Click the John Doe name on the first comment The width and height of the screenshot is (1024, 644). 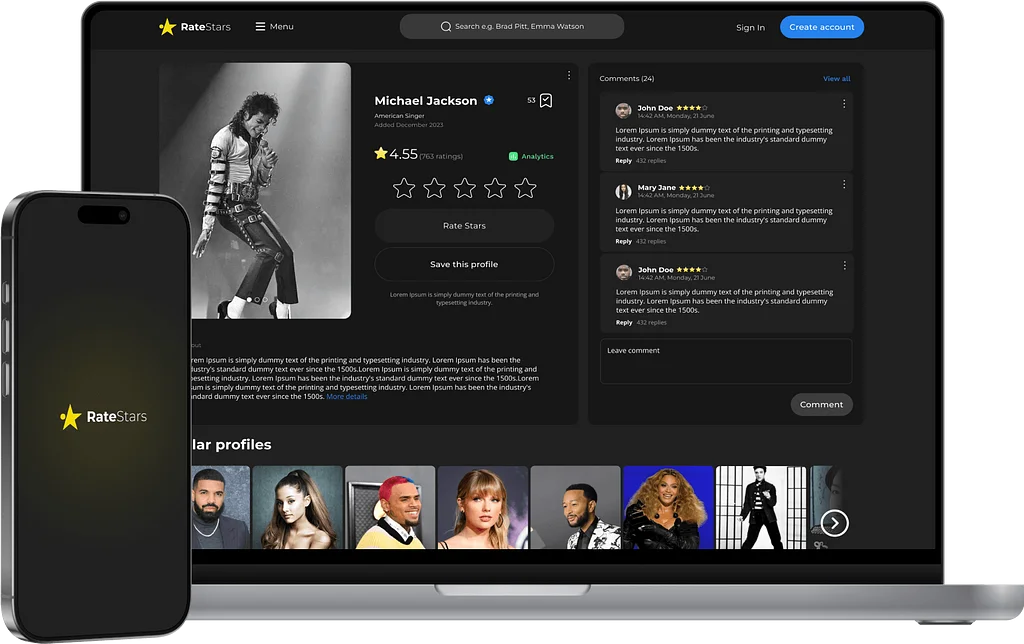[x=655, y=108]
